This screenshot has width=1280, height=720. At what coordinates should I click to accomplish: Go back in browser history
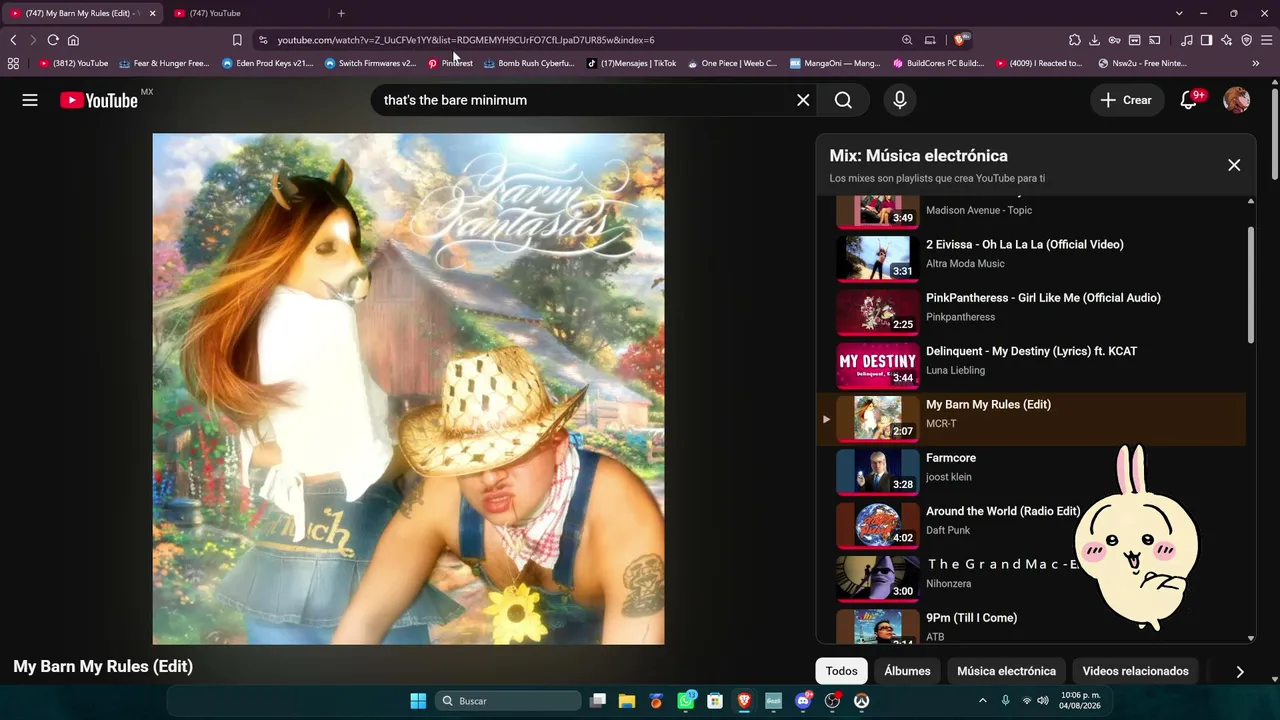pos(13,40)
